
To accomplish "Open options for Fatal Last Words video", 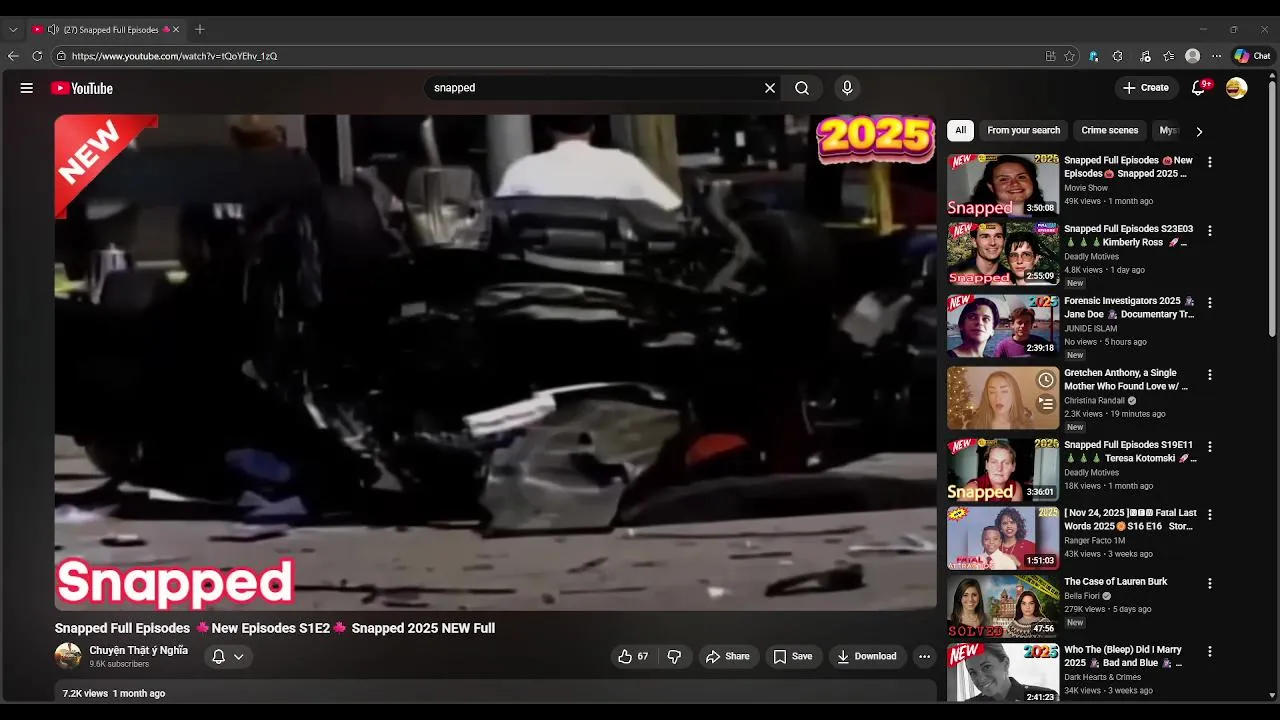I will [1210, 514].
